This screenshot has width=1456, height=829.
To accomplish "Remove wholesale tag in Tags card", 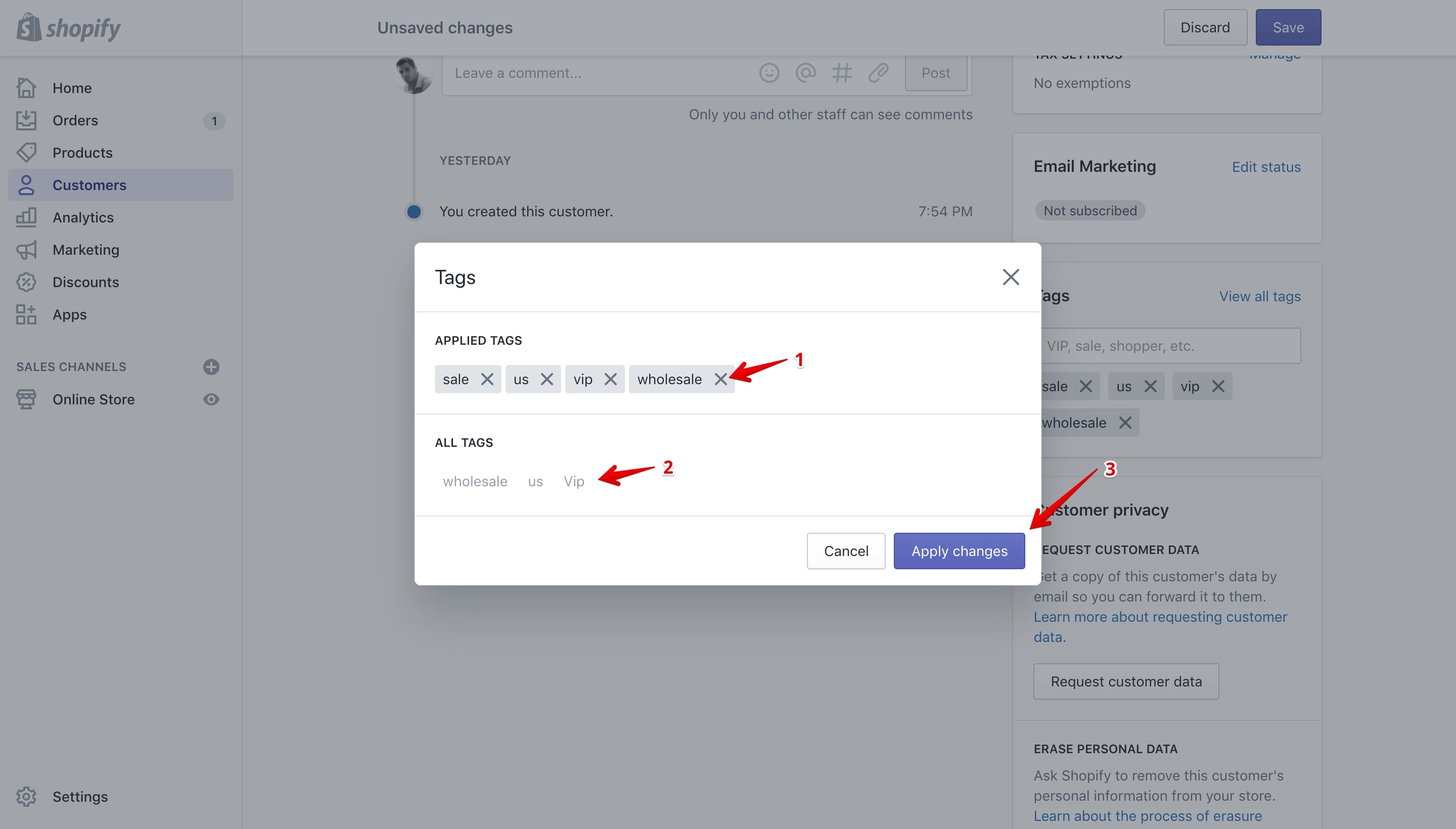I will (1124, 423).
